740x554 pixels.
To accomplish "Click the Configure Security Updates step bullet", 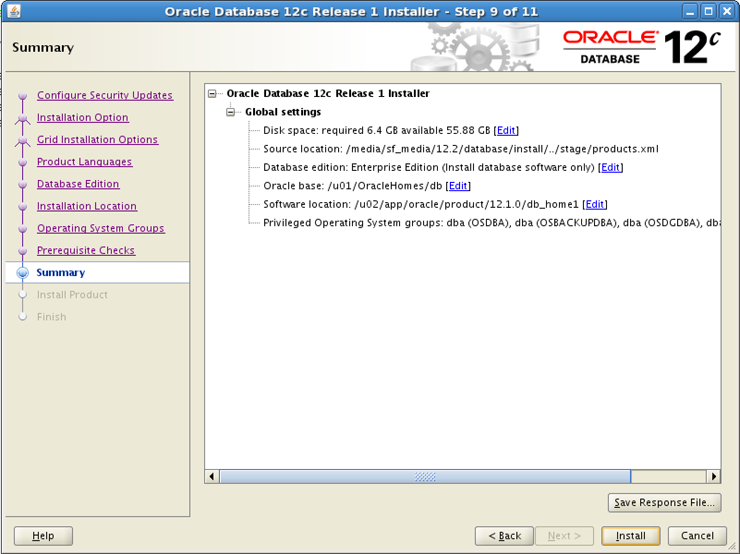I will [23, 96].
